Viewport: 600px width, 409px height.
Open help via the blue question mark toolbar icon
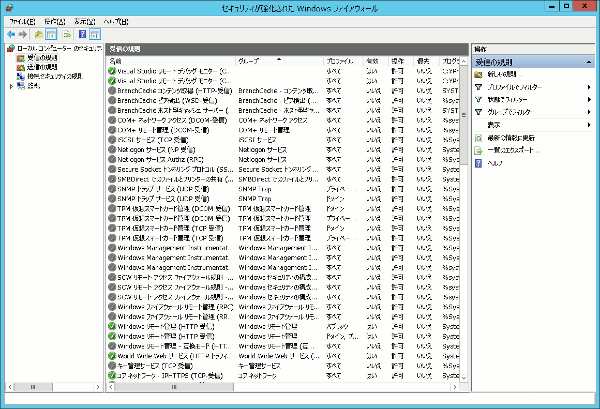click(x=82, y=34)
